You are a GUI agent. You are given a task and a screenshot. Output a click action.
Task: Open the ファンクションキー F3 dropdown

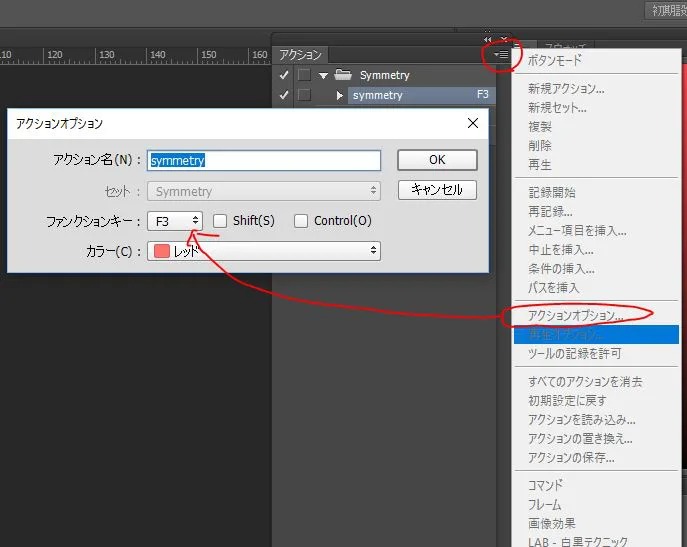(x=176, y=221)
